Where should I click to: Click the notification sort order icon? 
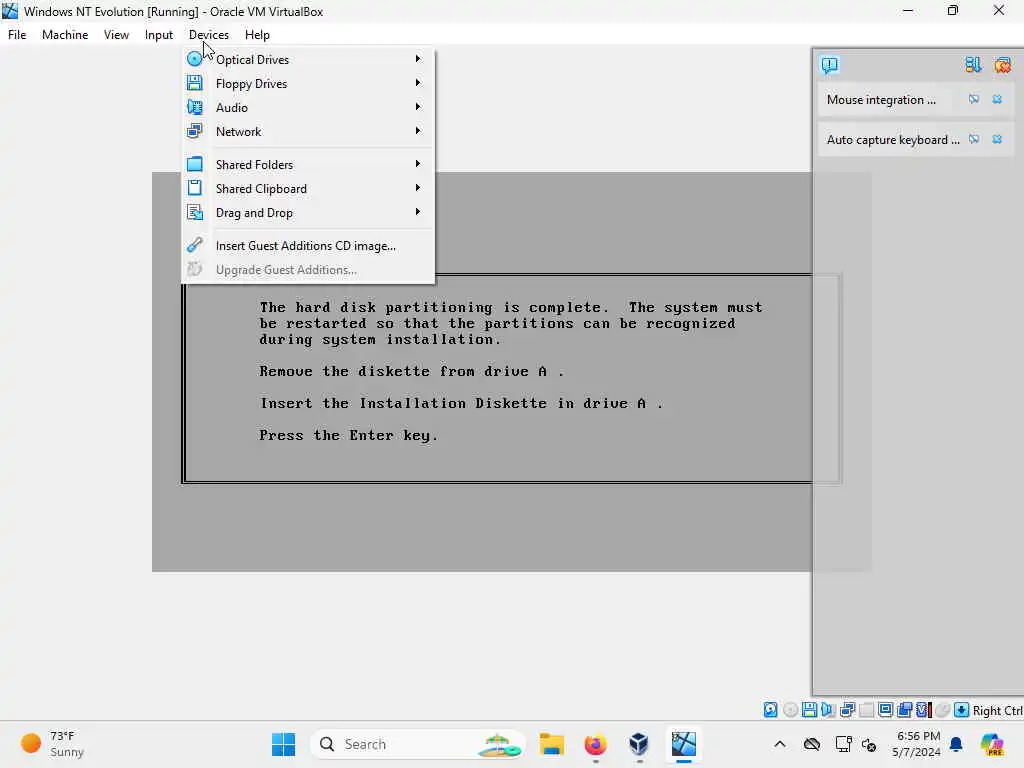pos(973,65)
